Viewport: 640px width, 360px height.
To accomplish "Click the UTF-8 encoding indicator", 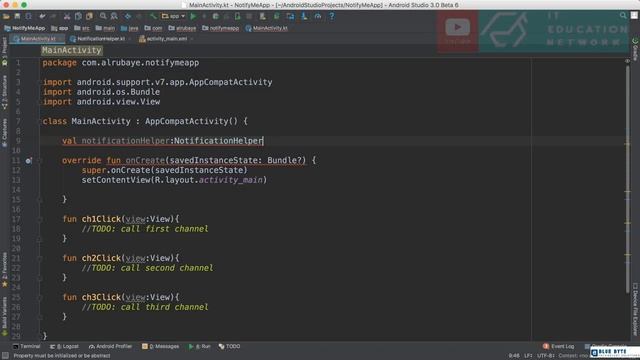I will pyautogui.click(x=546, y=356).
